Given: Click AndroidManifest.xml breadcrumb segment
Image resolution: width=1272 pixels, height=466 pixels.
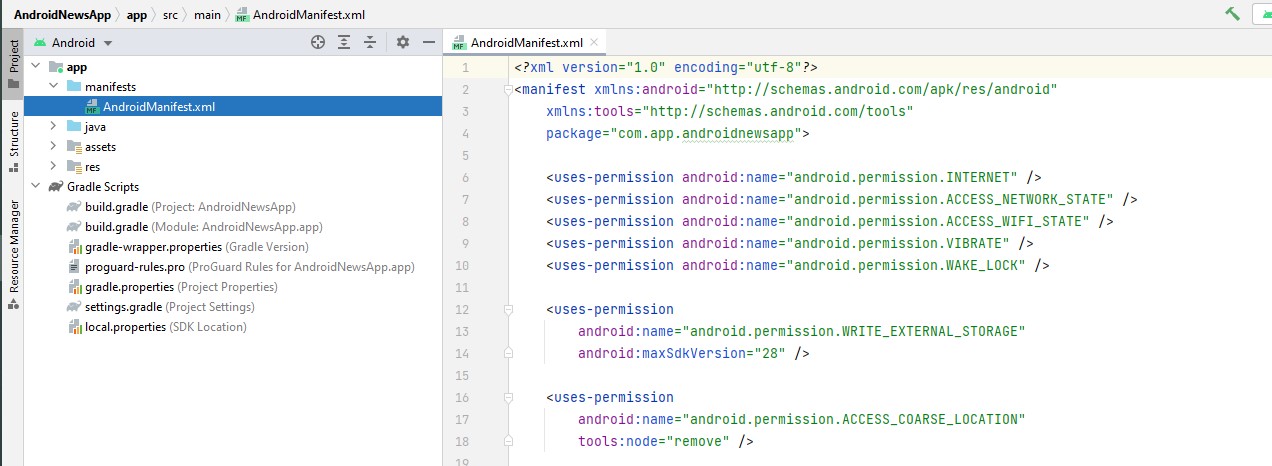Looking at the screenshot, I should click(x=301, y=15).
